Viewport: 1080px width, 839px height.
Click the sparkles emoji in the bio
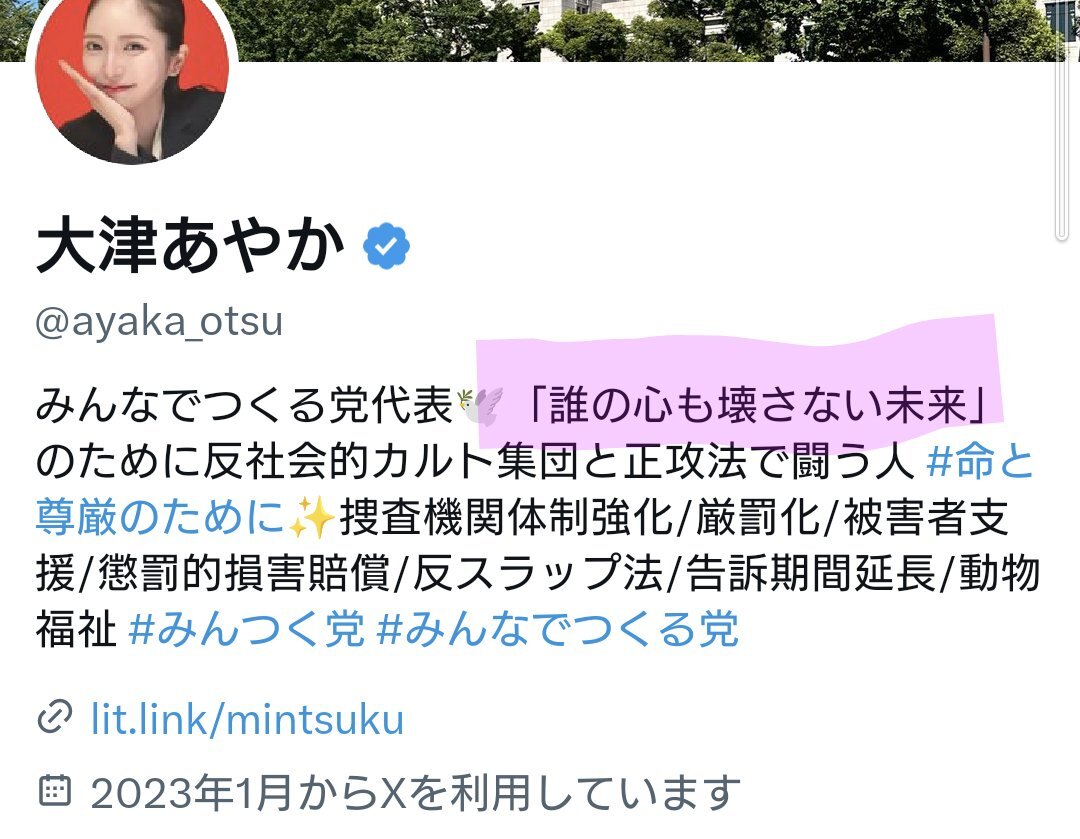point(311,518)
